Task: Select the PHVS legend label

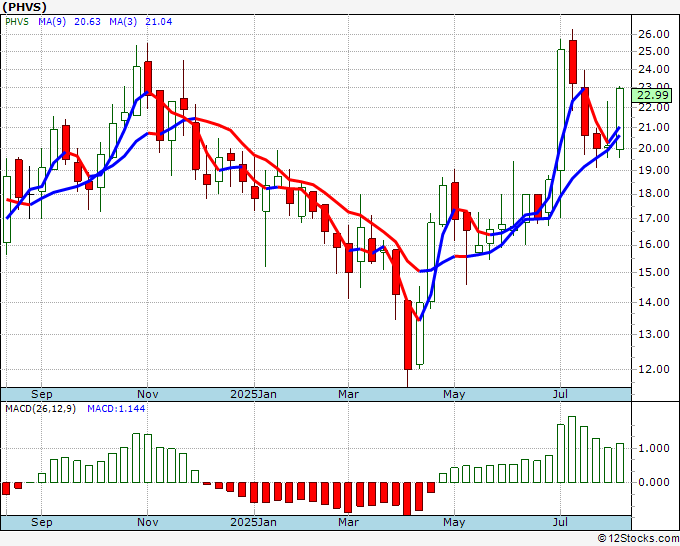Action: pyautogui.click(x=17, y=21)
